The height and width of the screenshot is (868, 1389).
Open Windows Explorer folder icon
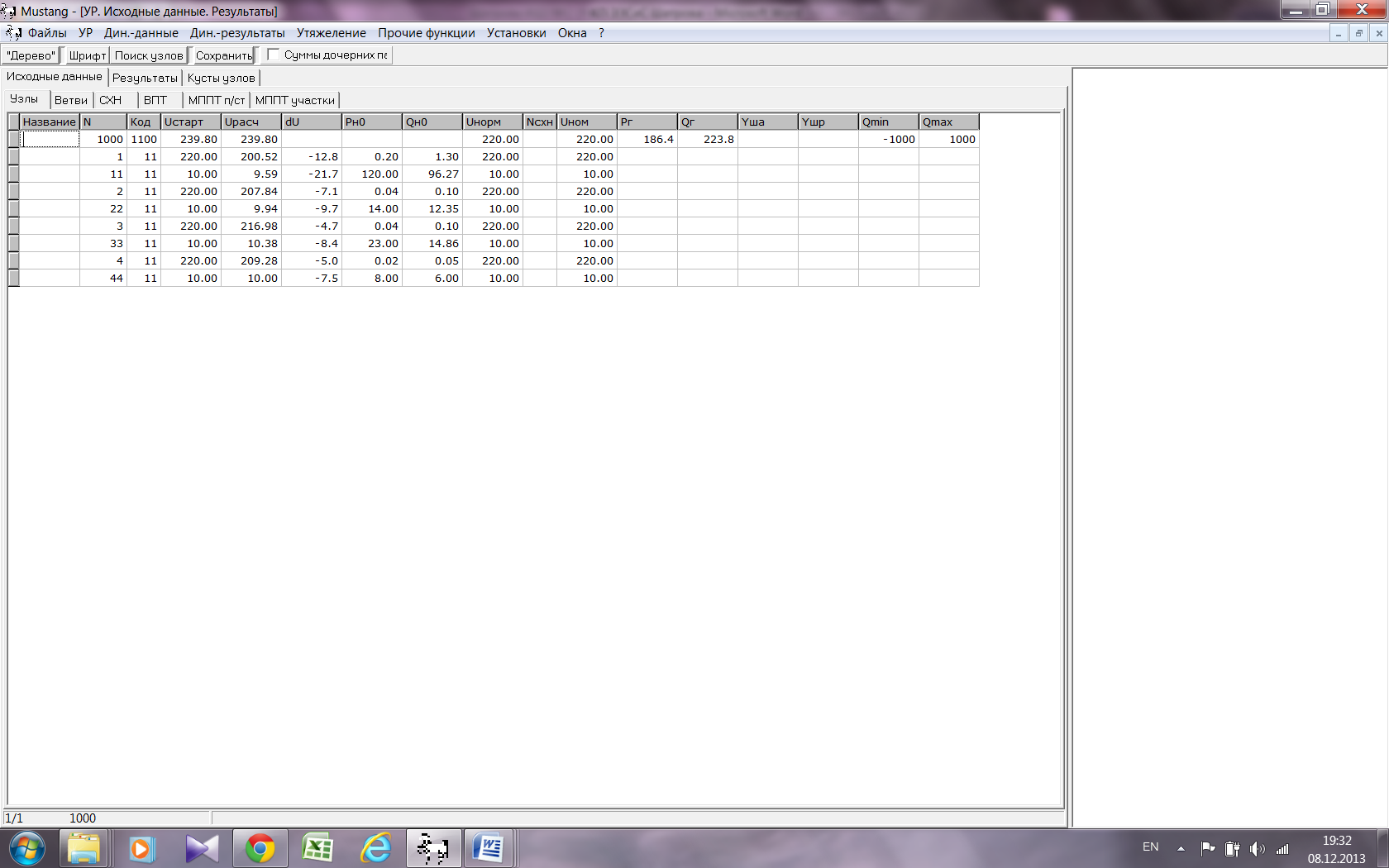click(84, 848)
